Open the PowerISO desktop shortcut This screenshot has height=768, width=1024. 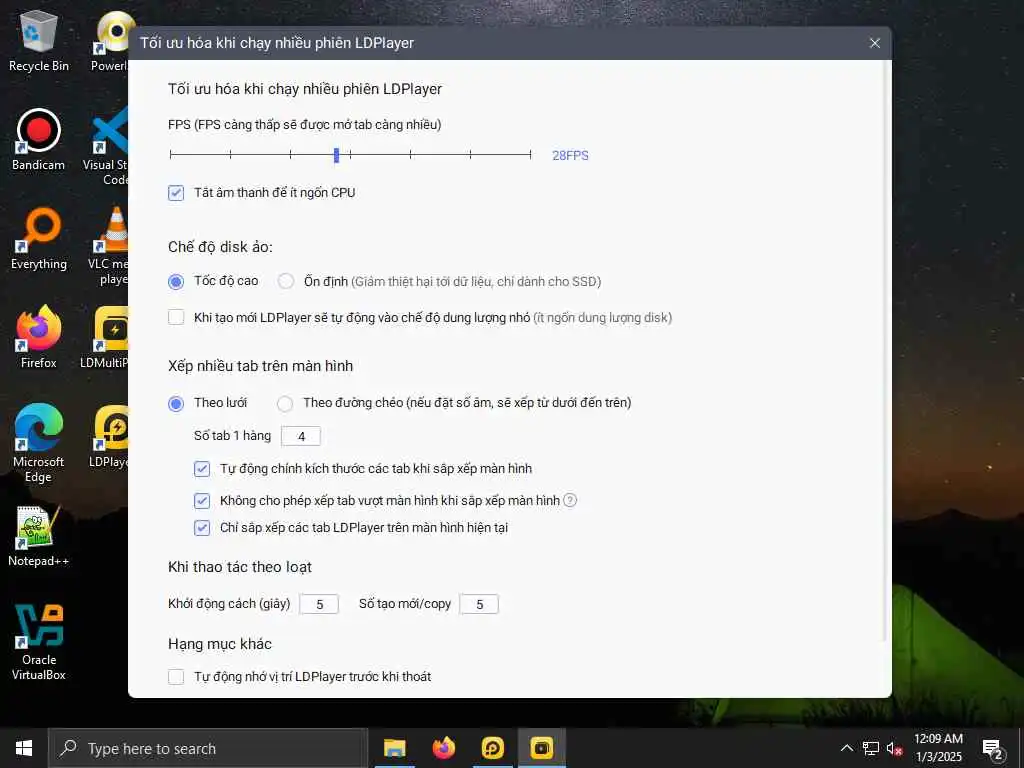[x=111, y=40]
